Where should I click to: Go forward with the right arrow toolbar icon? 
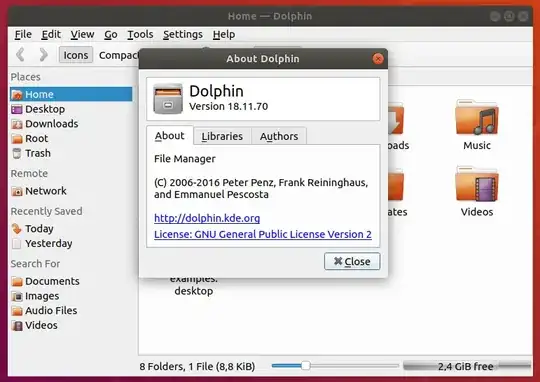point(43,54)
